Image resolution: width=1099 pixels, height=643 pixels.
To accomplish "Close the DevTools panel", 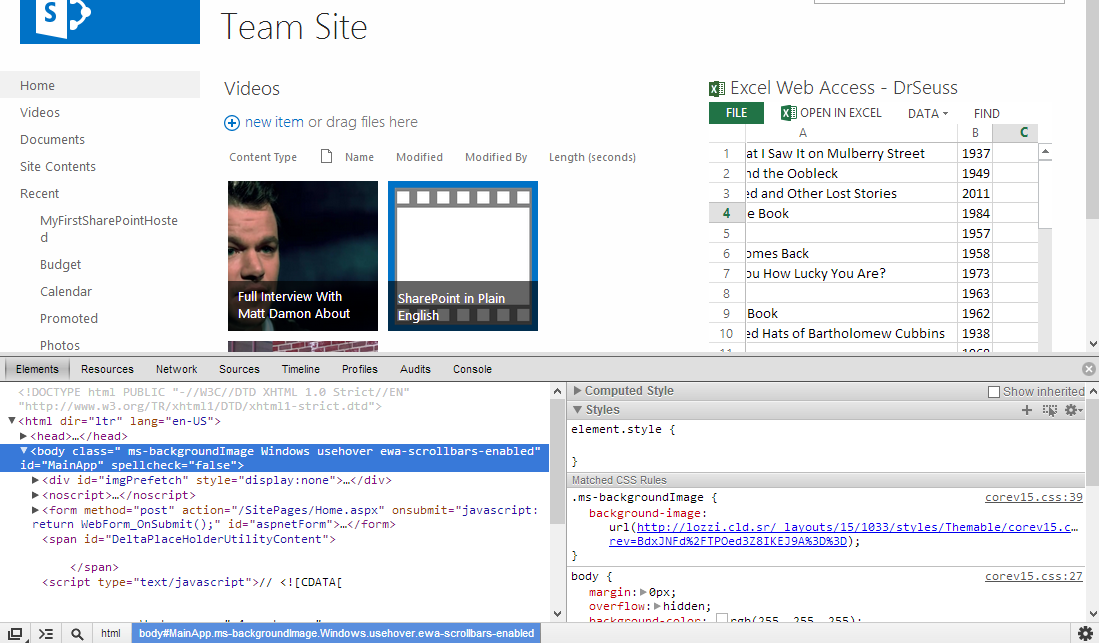I will coord(1089,369).
